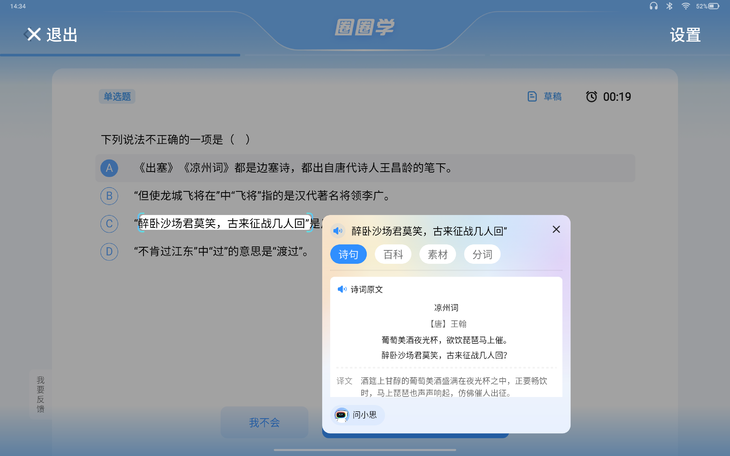Tap the 退出 exit button
730x456 pixels.
(x=51, y=35)
